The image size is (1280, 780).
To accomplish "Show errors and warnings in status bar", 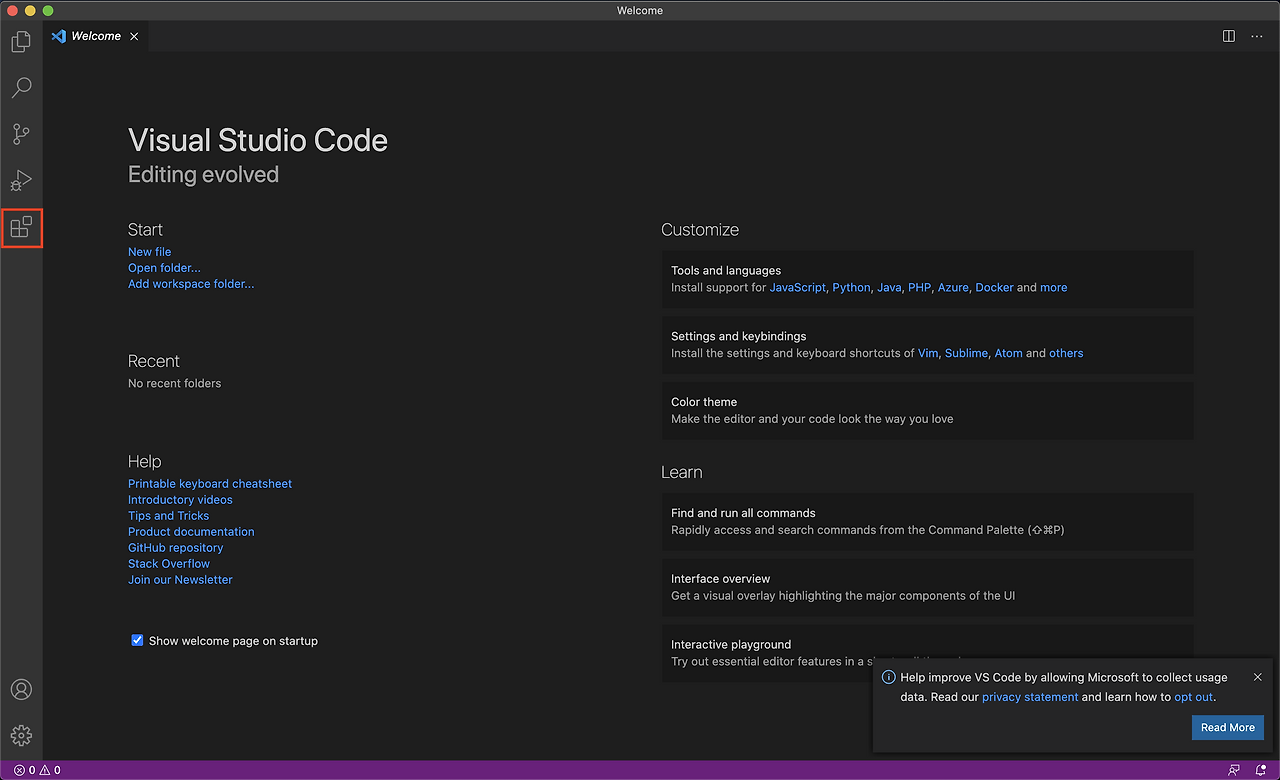I will point(37,770).
